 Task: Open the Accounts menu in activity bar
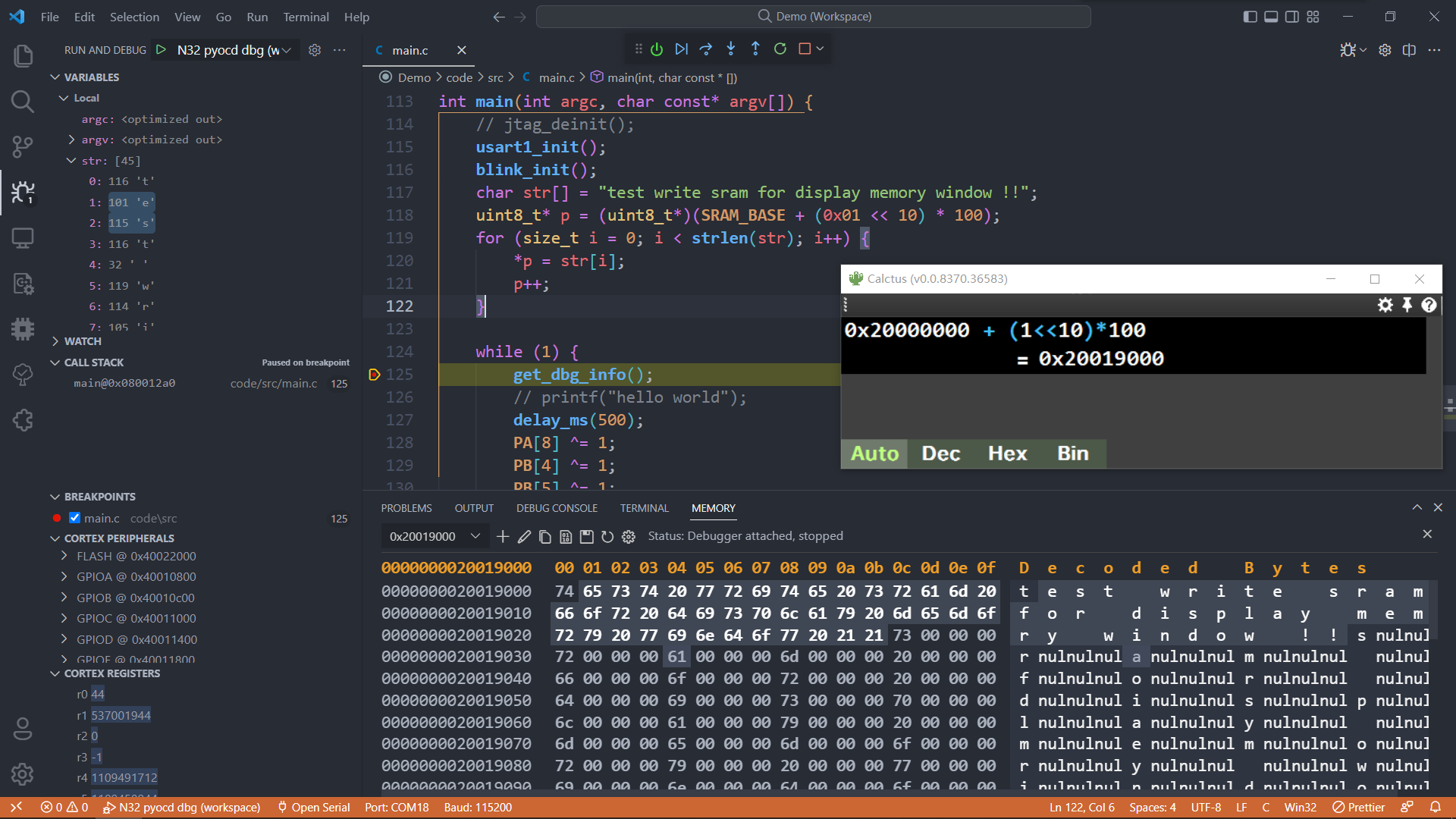[x=23, y=729]
